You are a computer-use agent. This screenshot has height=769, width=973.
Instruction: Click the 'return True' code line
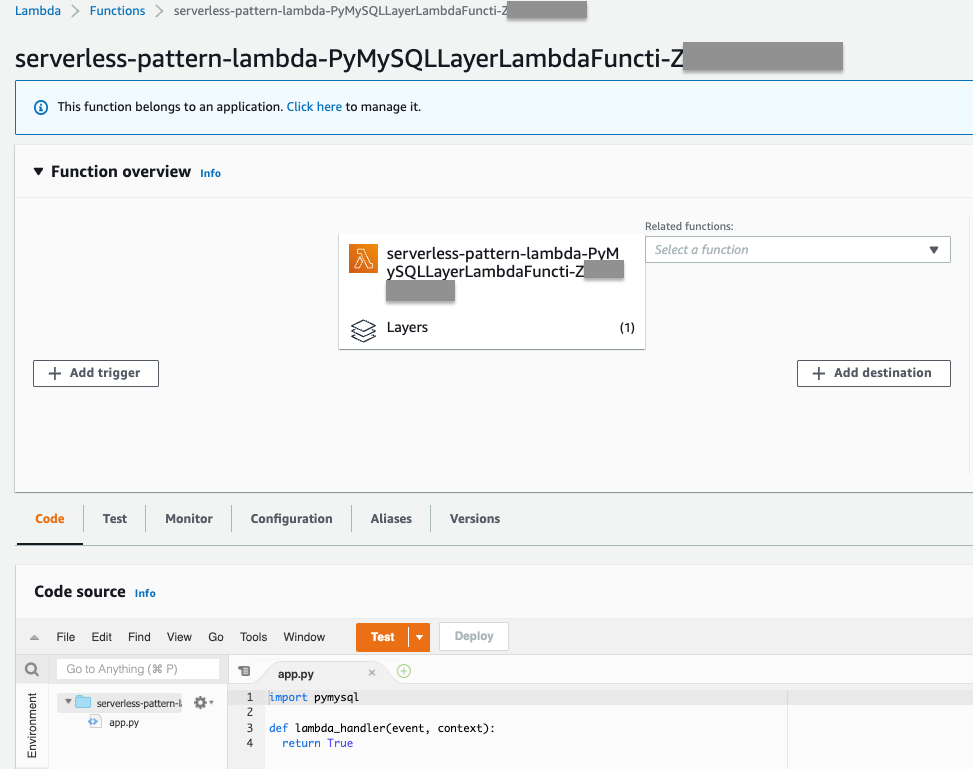(x=317, y=743)
